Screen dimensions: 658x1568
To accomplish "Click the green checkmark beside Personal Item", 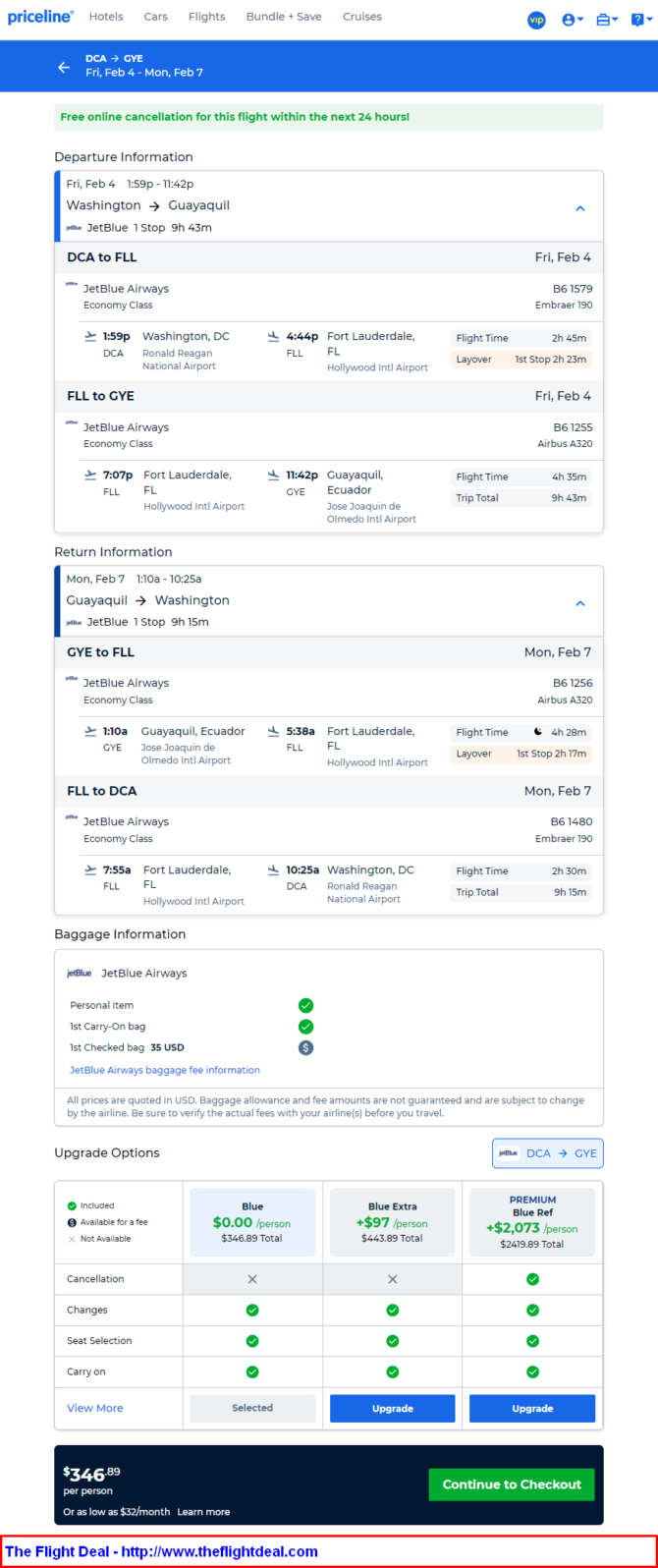I will [x=305, y=1005].
